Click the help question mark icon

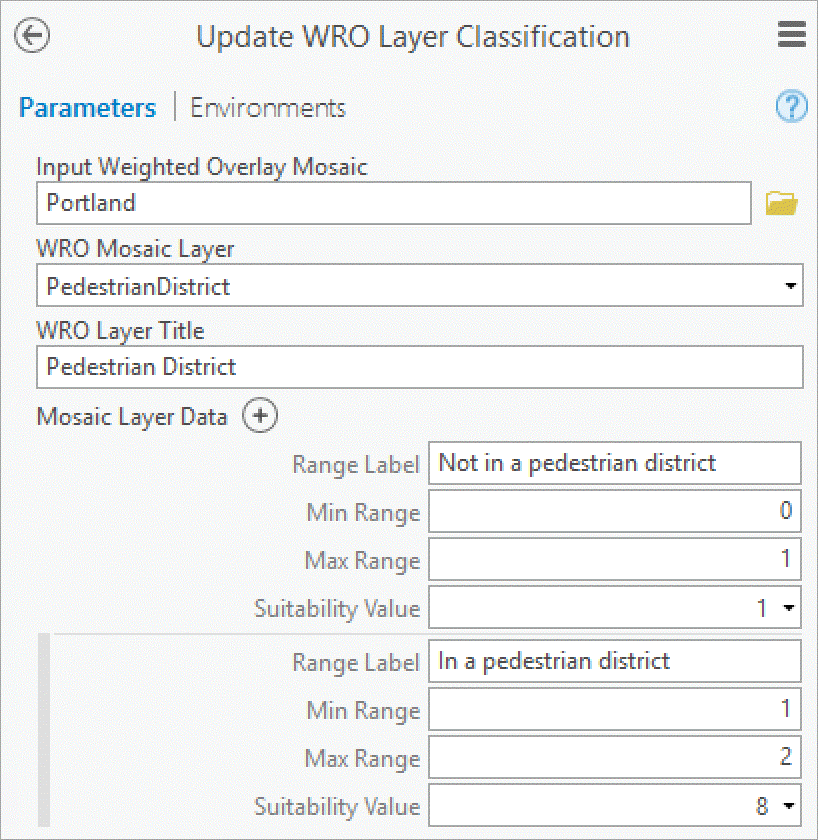tap(791, 107)
